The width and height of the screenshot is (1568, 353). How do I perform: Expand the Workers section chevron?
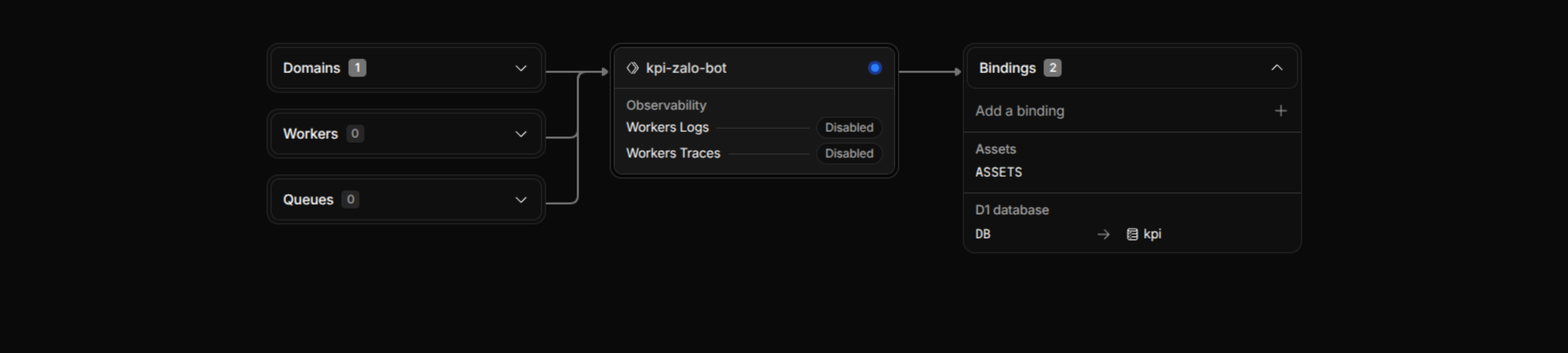(521, 134)
